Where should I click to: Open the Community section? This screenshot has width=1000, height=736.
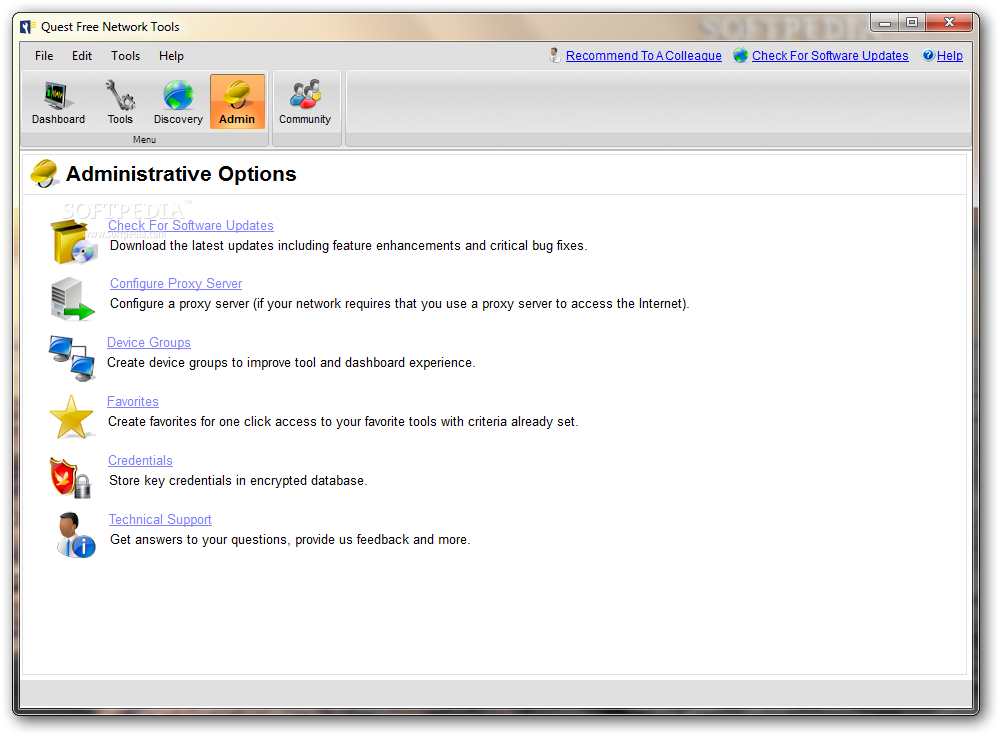click(305, 102)
